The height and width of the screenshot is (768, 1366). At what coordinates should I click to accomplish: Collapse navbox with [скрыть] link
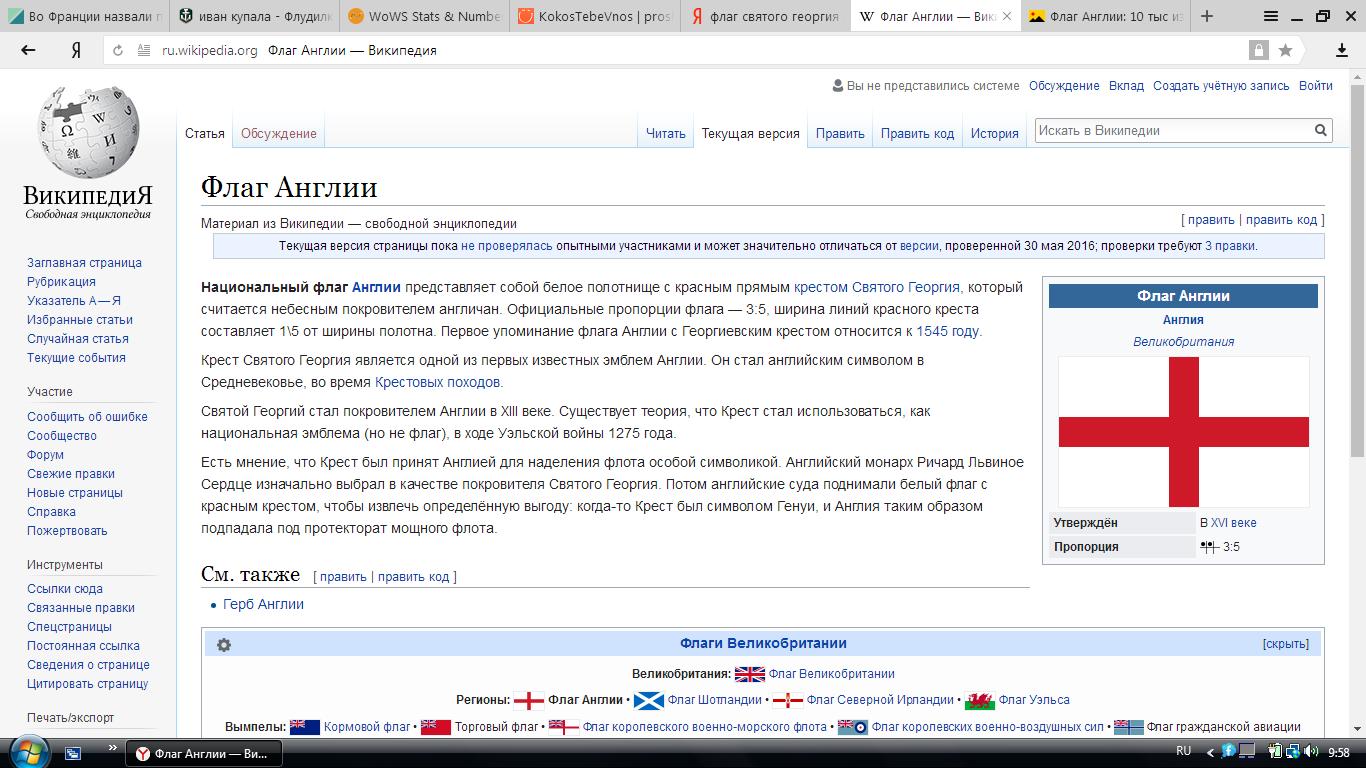point(1285,644)
